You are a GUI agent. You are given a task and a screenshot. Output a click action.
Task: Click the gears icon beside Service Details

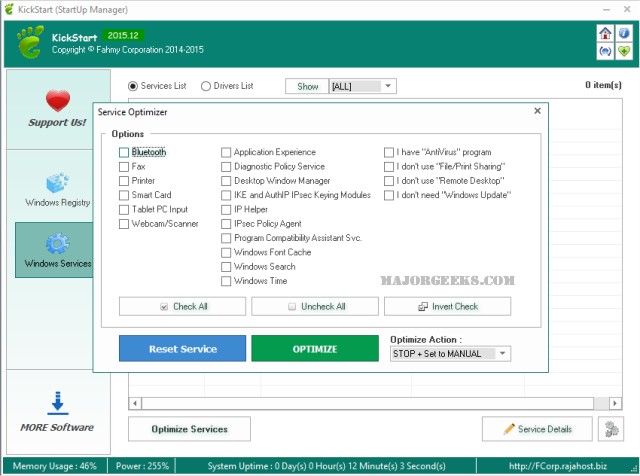coord(611,429)
